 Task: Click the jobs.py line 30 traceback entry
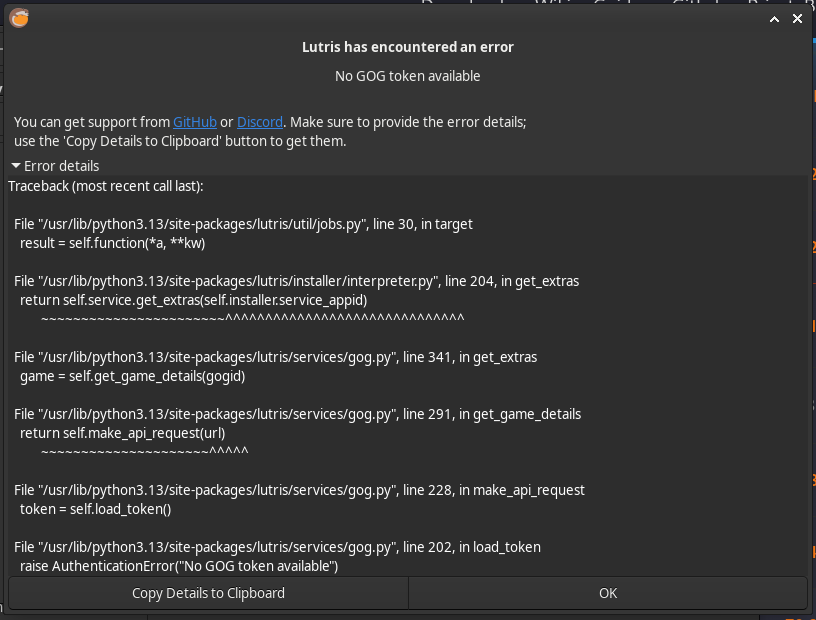pyautogui.click(x=244, y=224)
